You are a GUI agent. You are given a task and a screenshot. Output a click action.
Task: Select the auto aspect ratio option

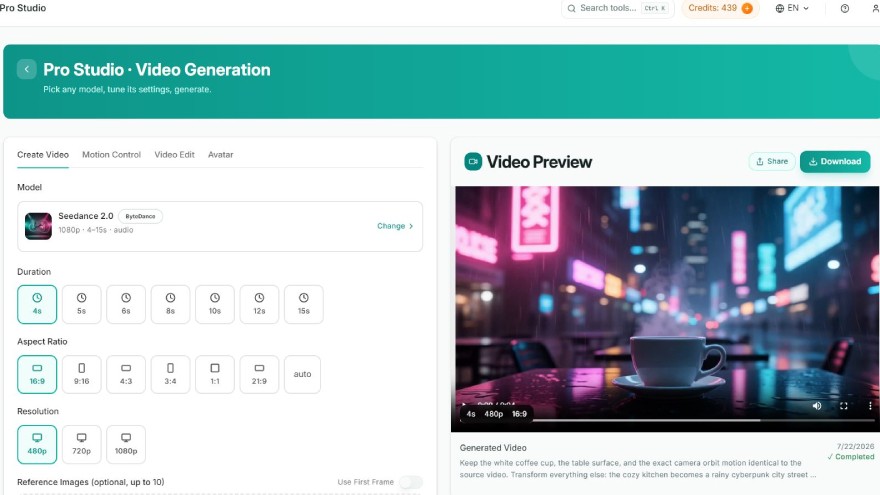point(302,374)
